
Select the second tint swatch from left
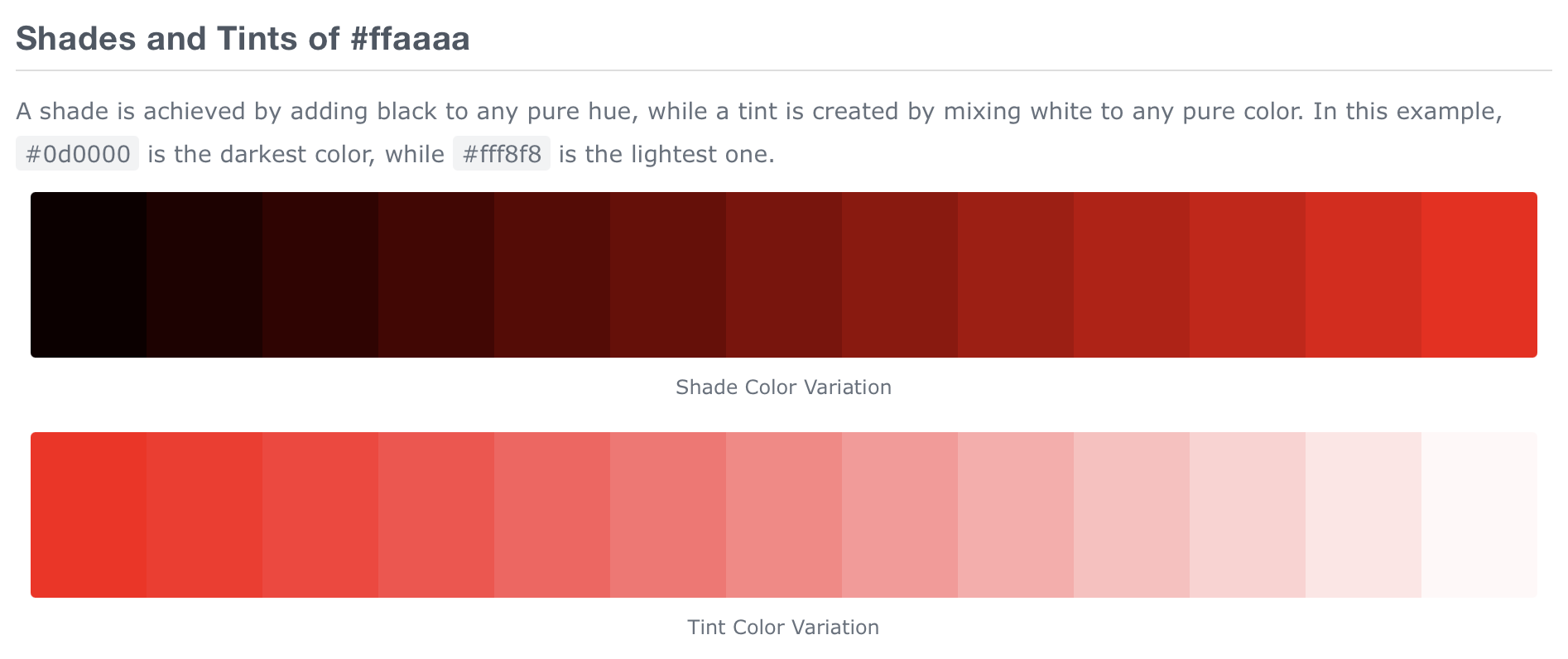(x=204, y=515)
